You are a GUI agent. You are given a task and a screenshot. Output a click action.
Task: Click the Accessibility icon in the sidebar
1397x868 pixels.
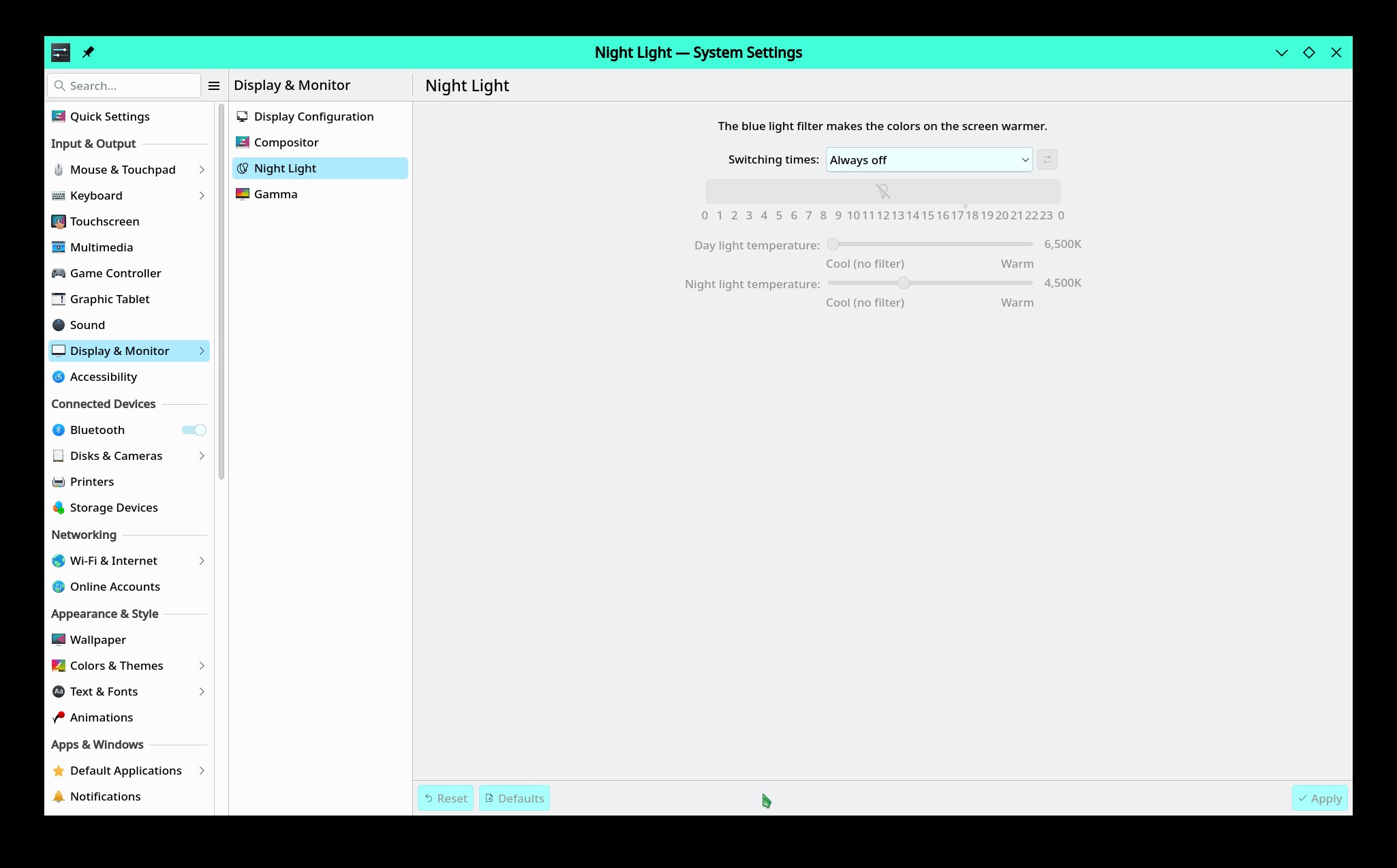point(59,377)
